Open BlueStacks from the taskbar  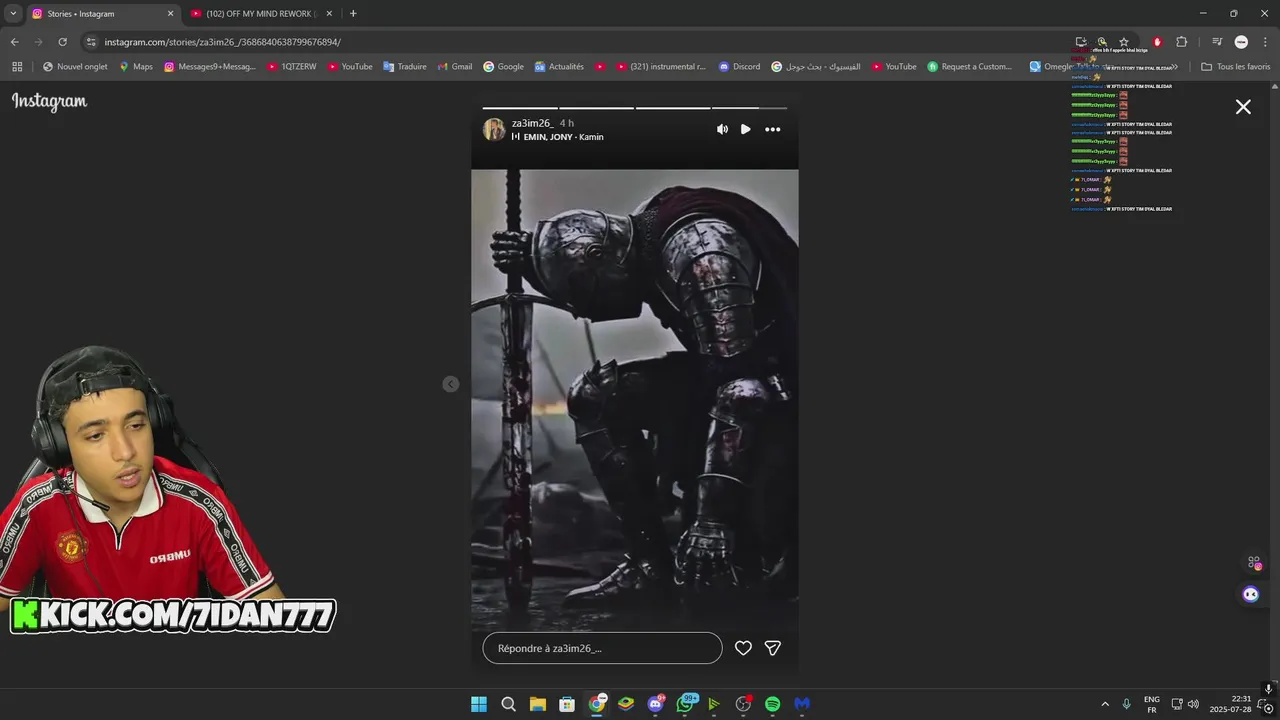[x=626, y=704]
